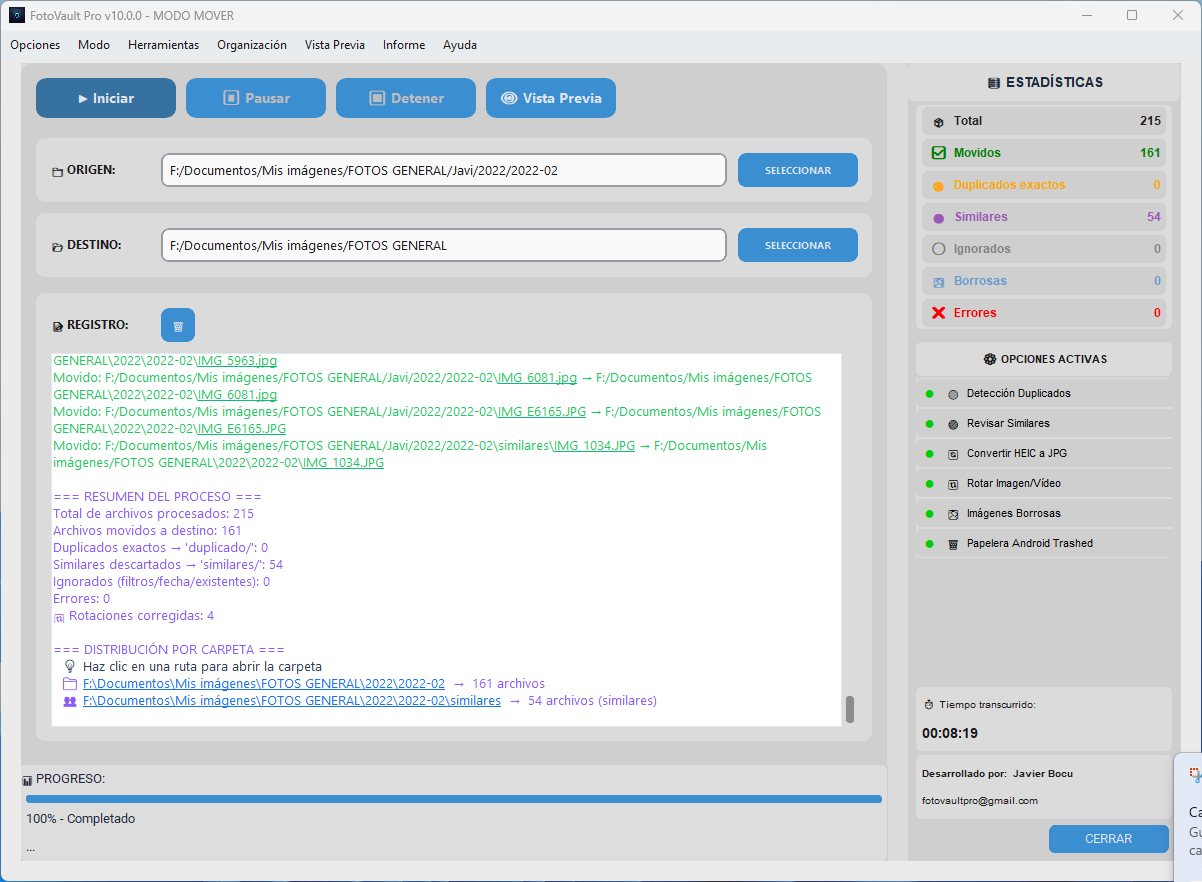Click the orange dot beside Duplicados exactos
The image size is (1202, 882).
(x=938, y=186)
